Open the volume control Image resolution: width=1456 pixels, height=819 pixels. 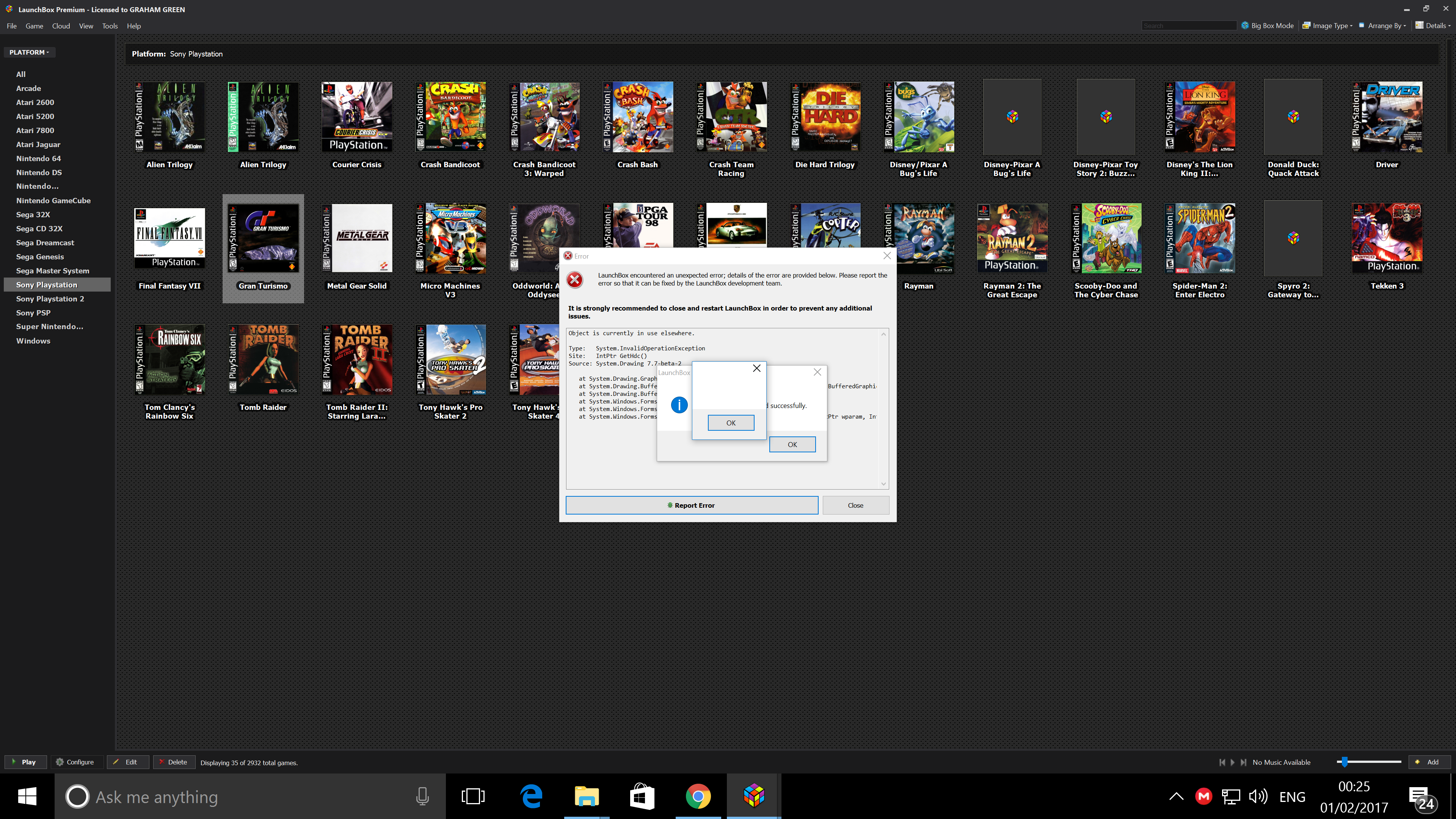1258,796
